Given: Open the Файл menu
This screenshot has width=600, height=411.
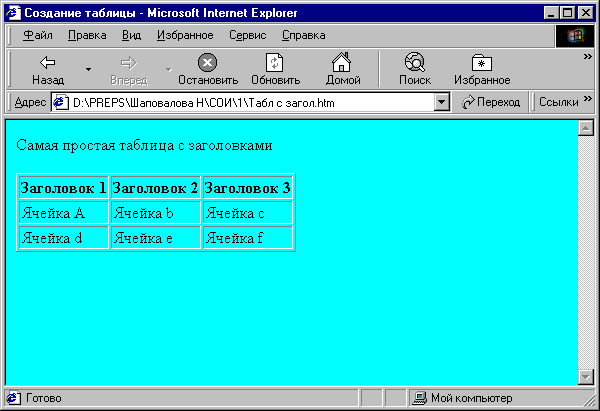Looking at the screenshot, I should pos(38,35).
